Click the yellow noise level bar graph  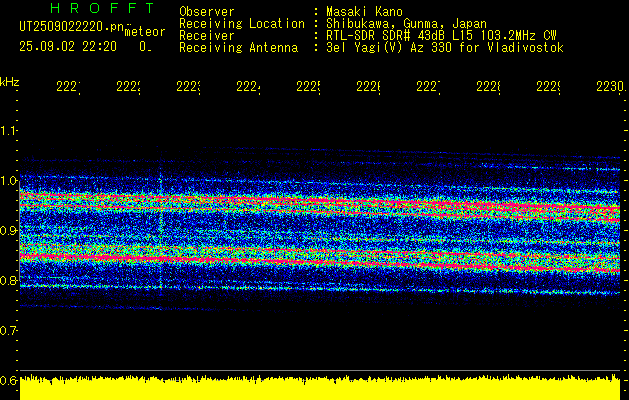[x=320, y=388]
